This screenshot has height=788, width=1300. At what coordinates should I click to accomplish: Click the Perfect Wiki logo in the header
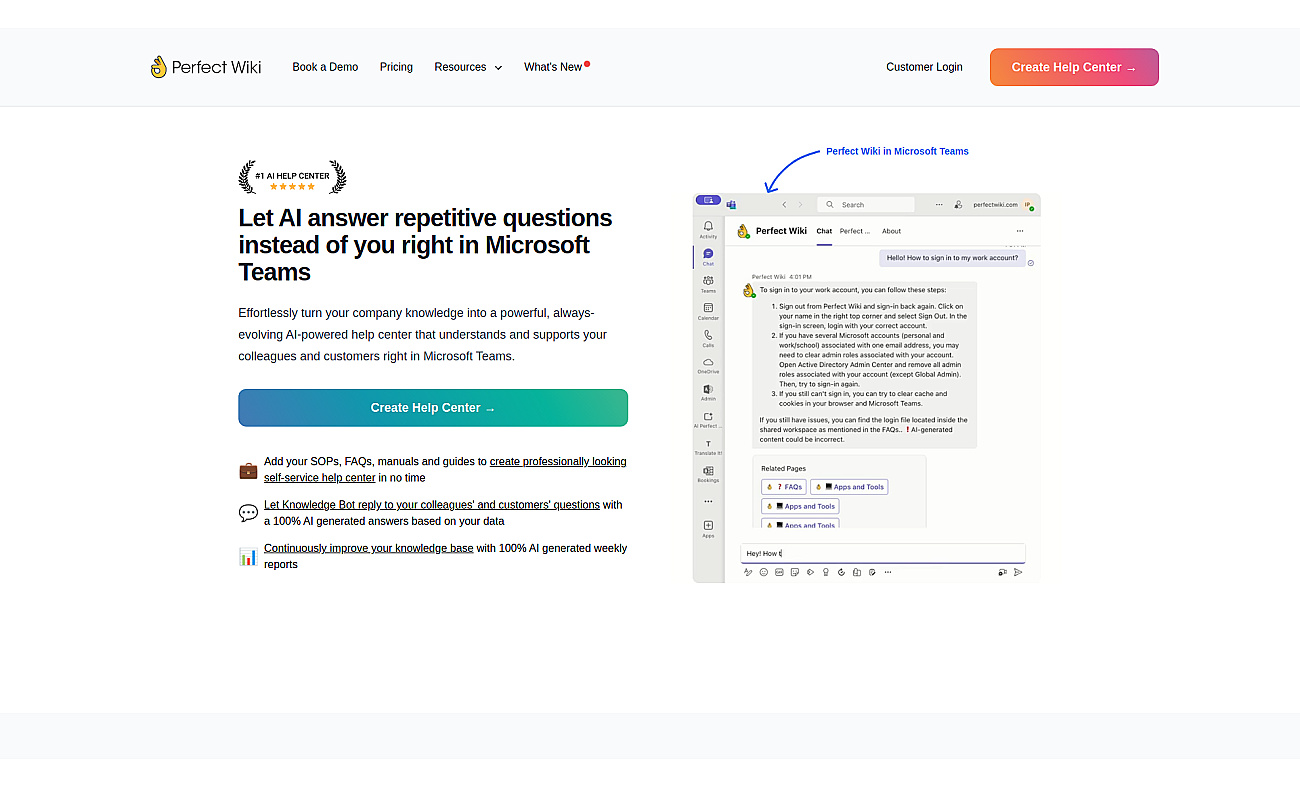(206, 67)
